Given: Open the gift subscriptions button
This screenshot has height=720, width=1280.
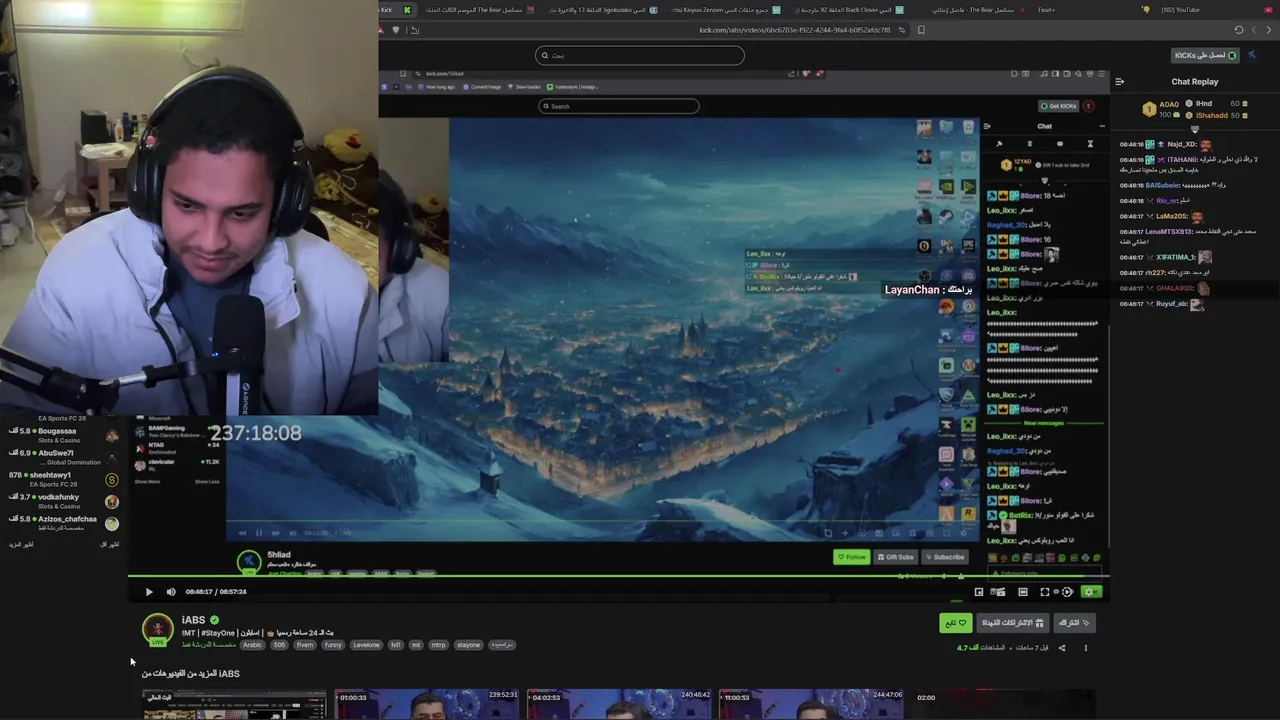Looking at the screenshot, I should click(x=1013, y=623).
